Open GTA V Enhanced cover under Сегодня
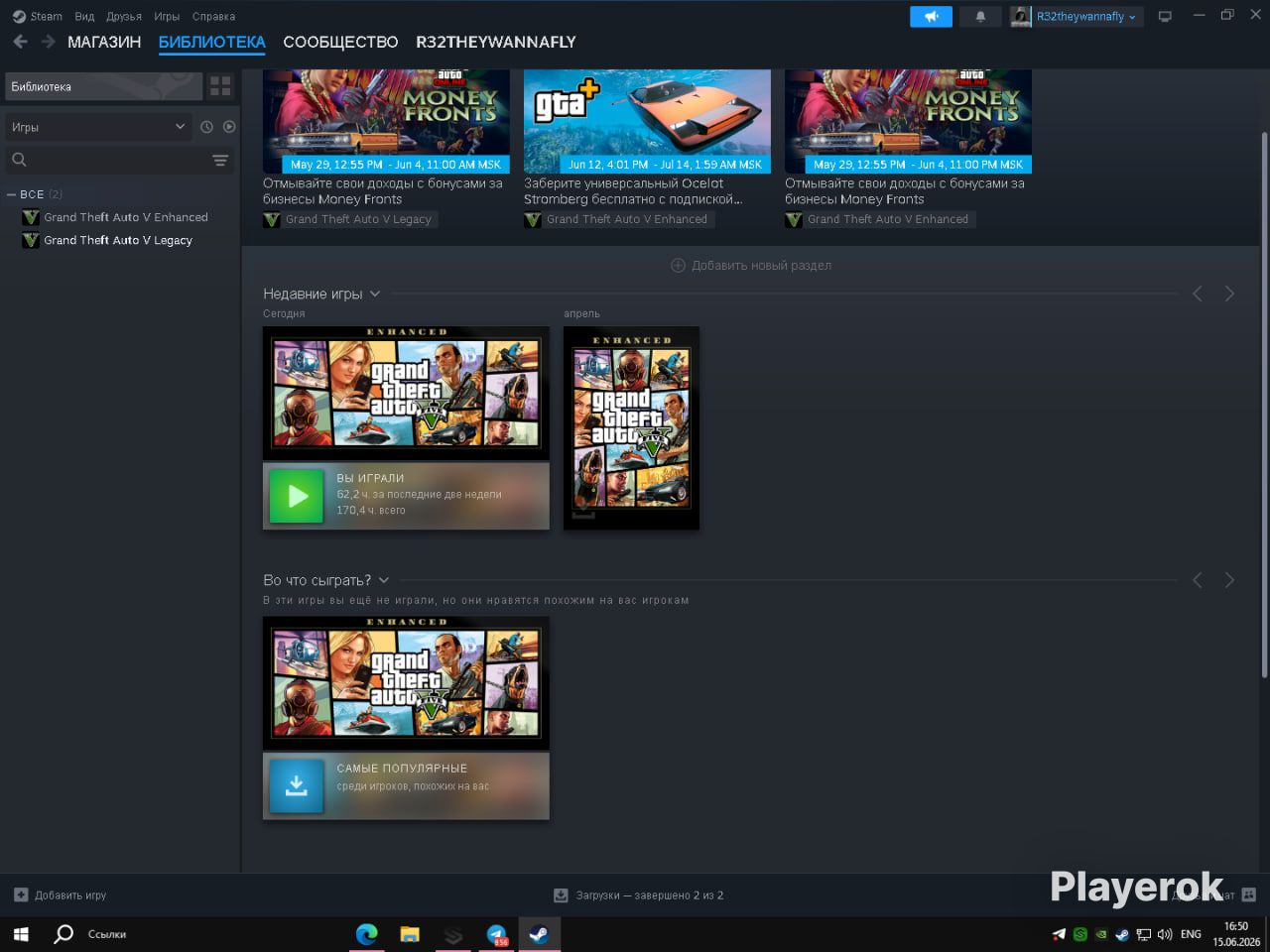Image resolution: width=1270 pixels, height=952 pixels. 406,393
